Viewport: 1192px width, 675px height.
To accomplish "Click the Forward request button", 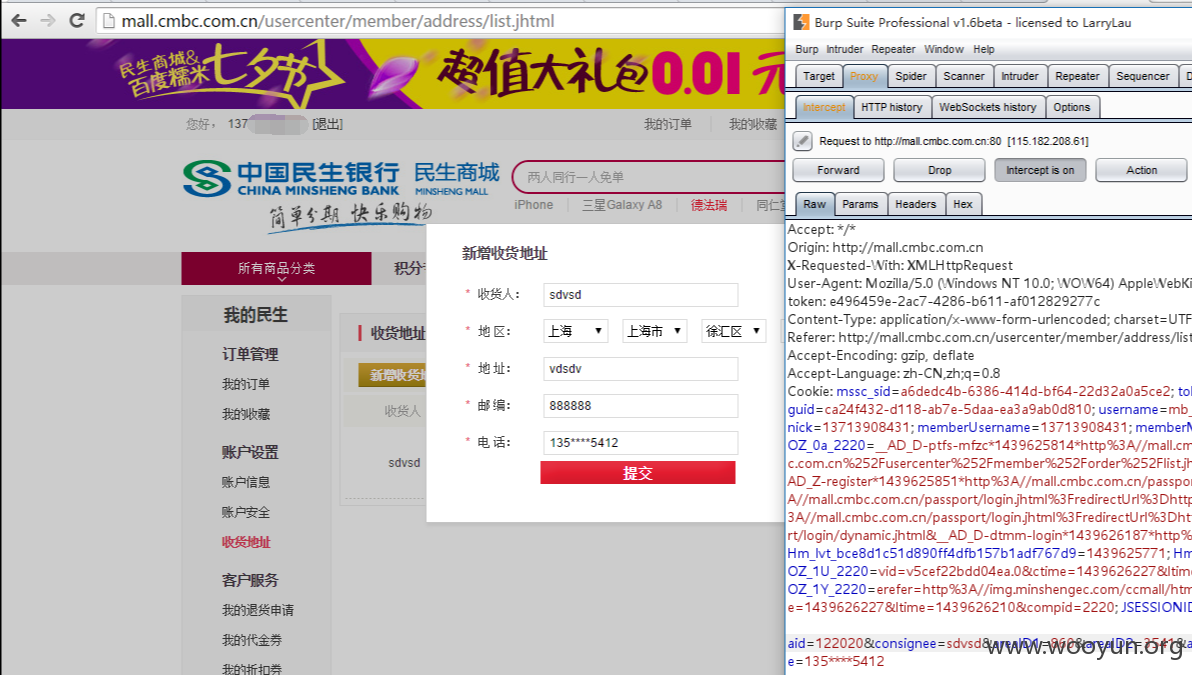I will coord(839,170).
